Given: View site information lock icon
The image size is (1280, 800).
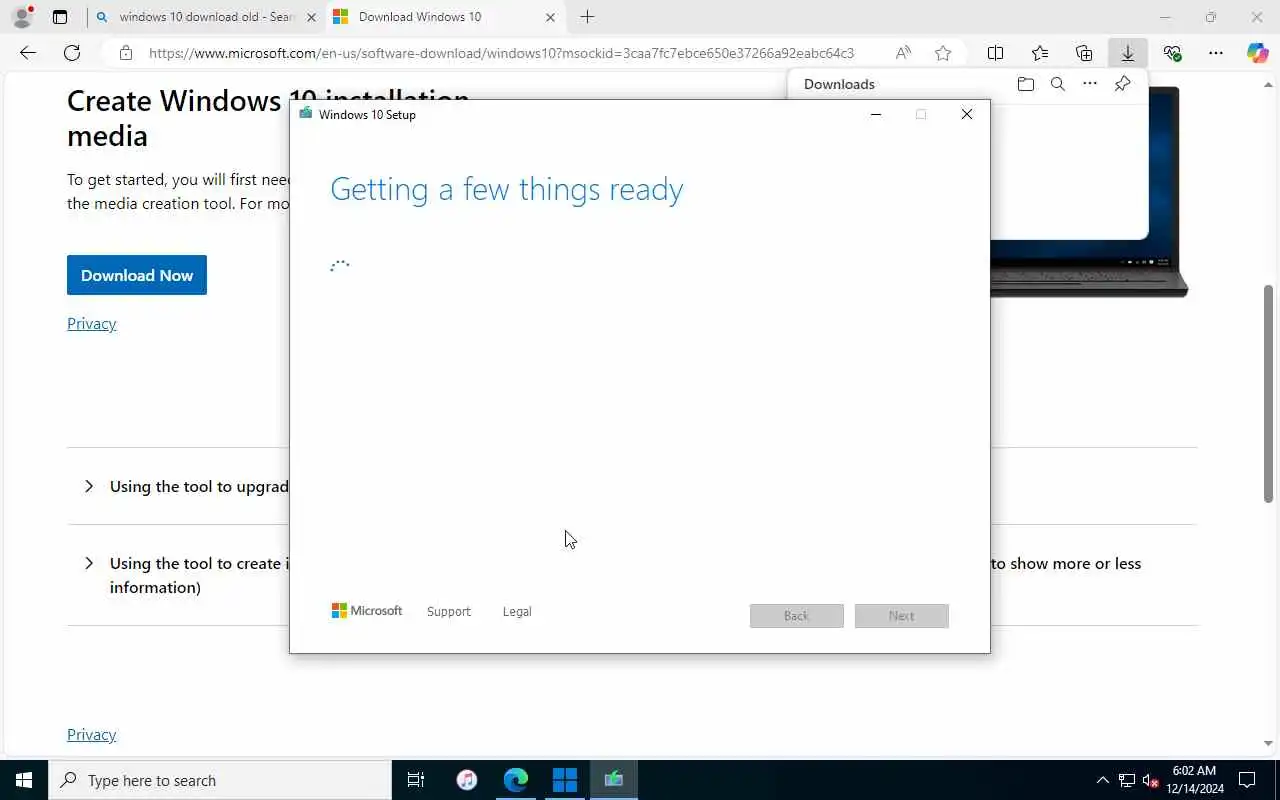Looking at the screenshot, I should 125,53.
